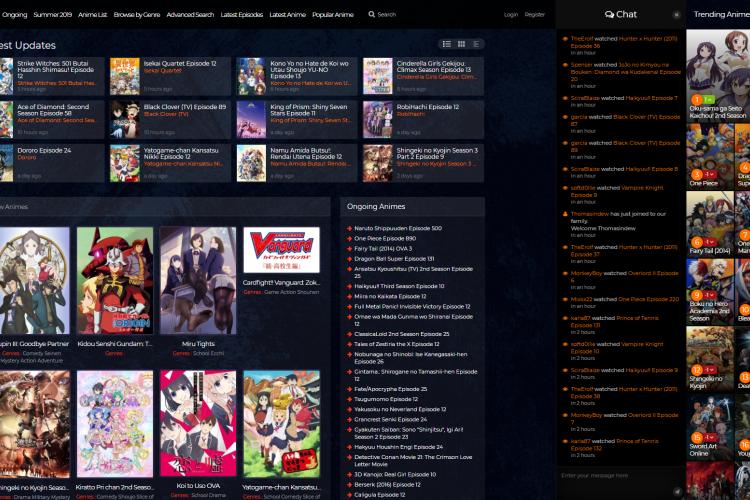Click arrow bullet beside Naruto Shippuuden Episode 500

349,229
